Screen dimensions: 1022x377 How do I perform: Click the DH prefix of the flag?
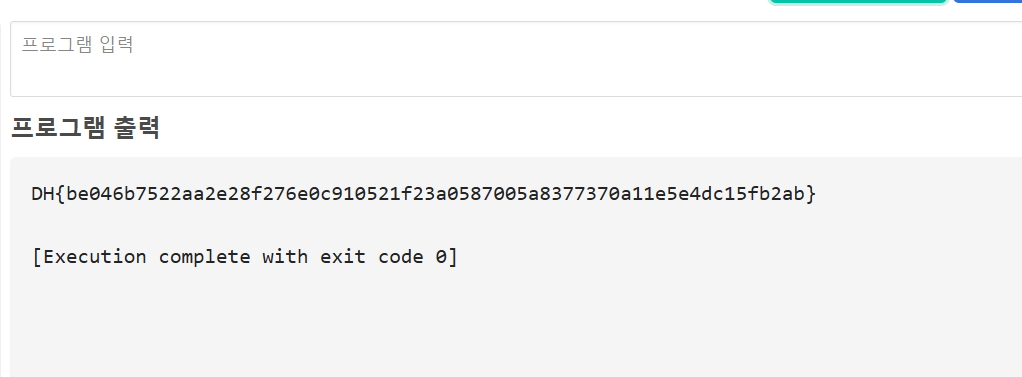pyautogui.click(x=43, y=194)
